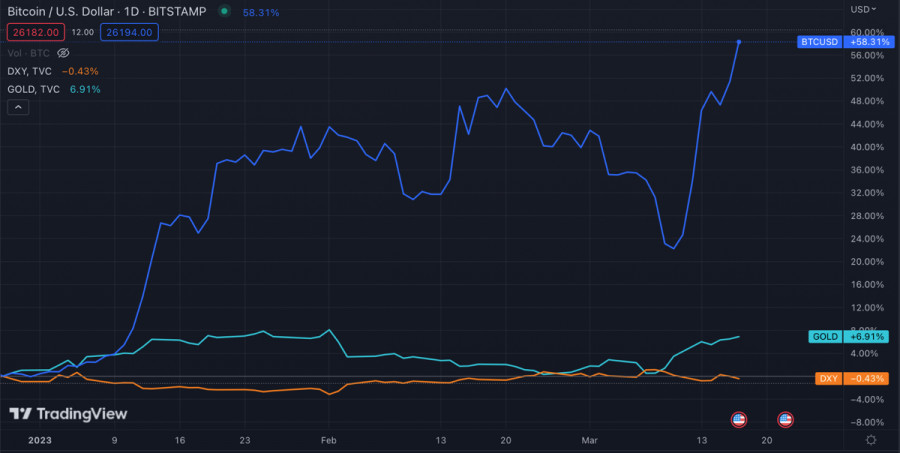This screenshot has height=453, width=900.
Task: Click the Mar date on time axis
Action: [589, 439]
